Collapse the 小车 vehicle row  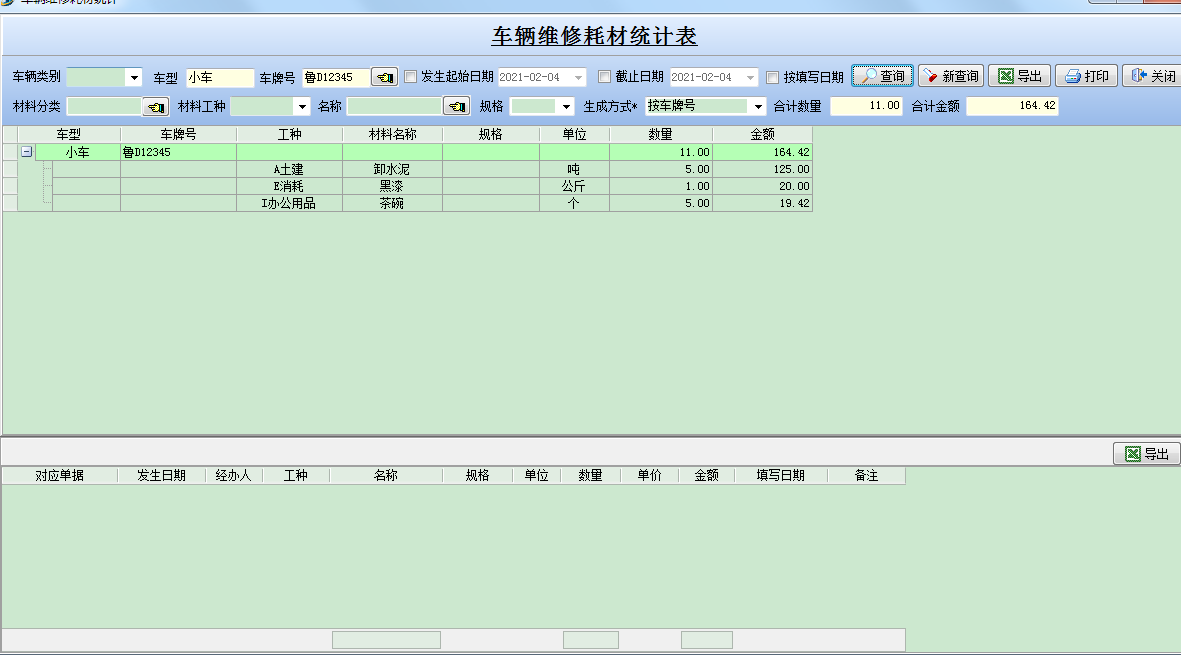[x=26, y=150]
